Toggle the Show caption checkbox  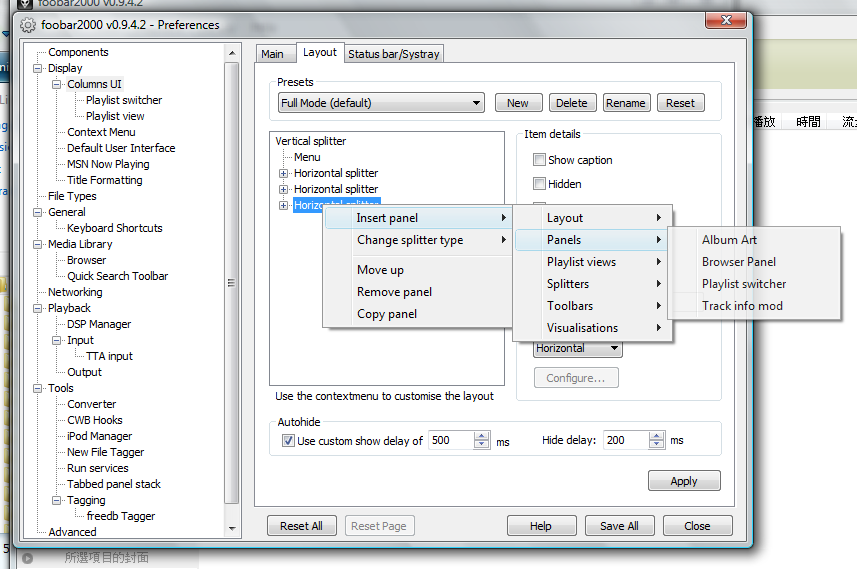tap(539, 160)
